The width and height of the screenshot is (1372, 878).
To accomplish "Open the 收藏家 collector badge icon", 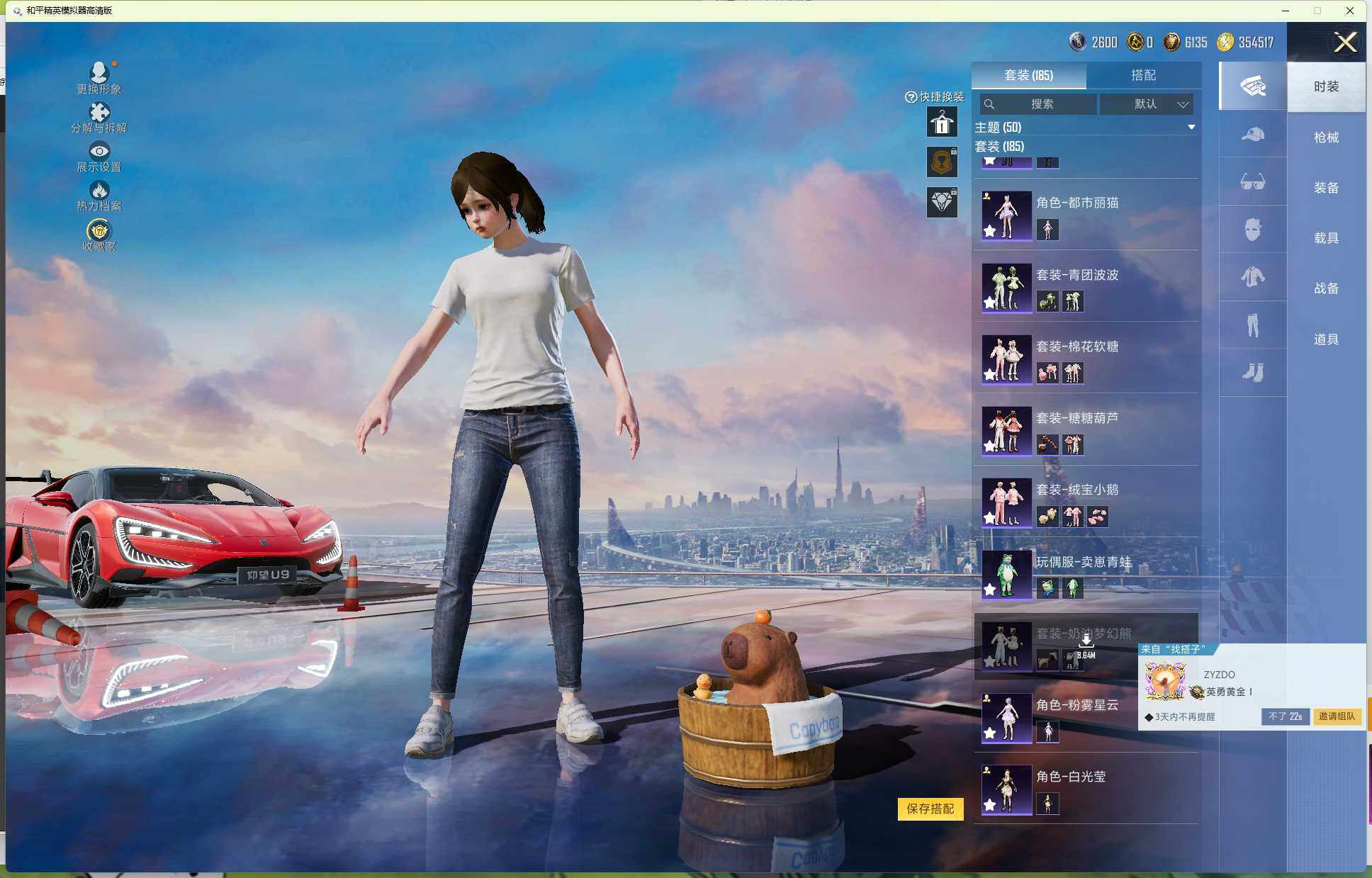I will (x=99, y=231).
